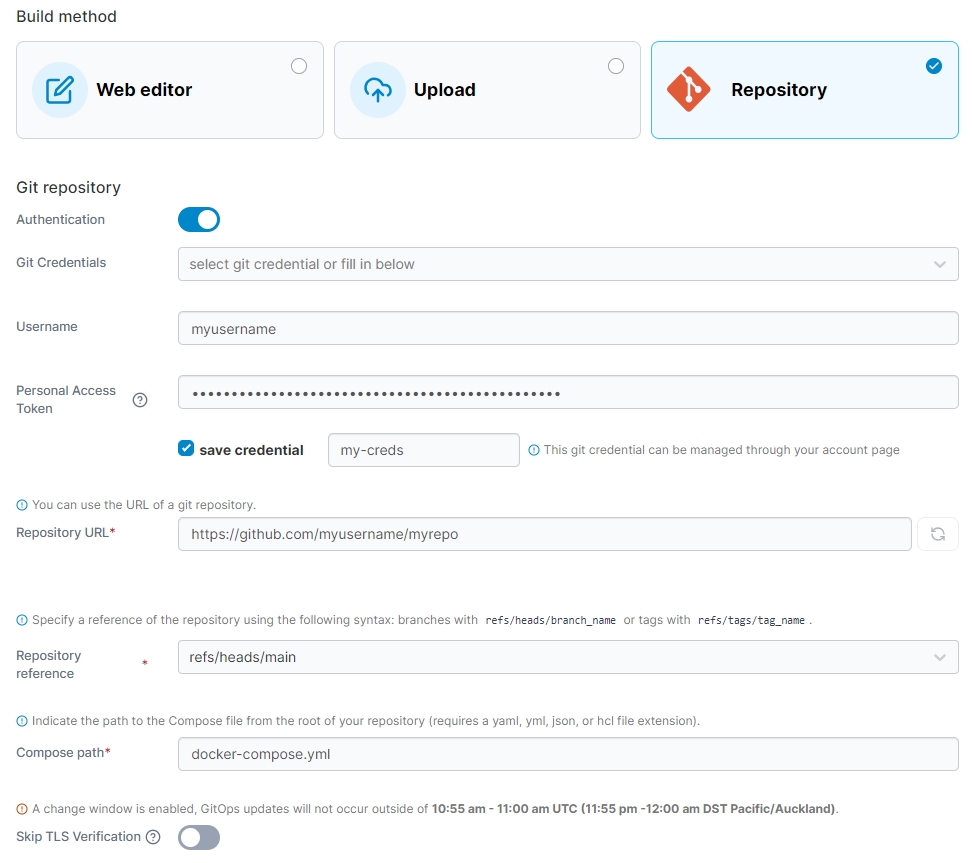
Task: Click the Repository URL input field
Action: pyautogui.click(x=544, y=534)
